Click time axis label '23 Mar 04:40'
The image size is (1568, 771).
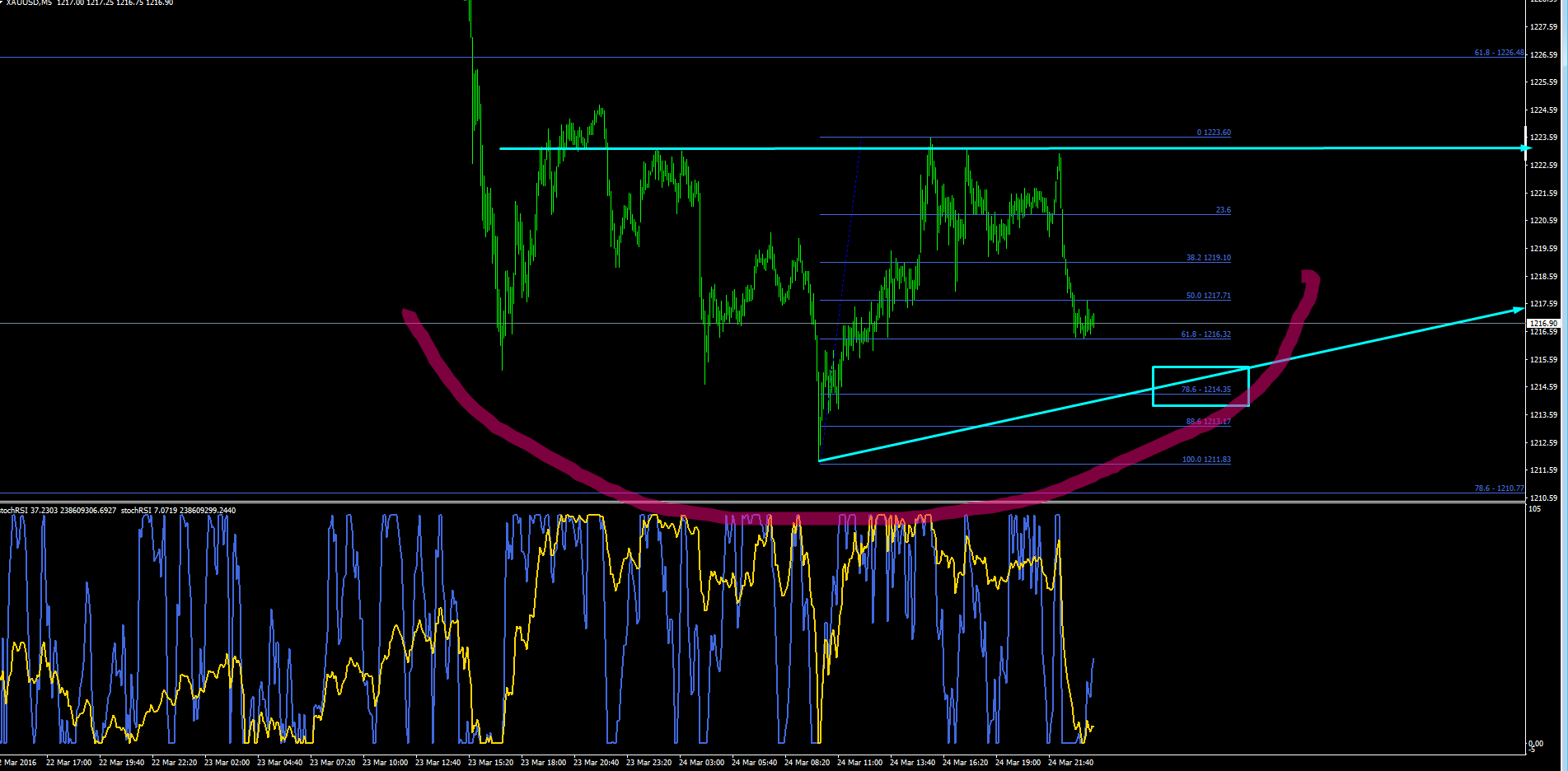[280, 763]
